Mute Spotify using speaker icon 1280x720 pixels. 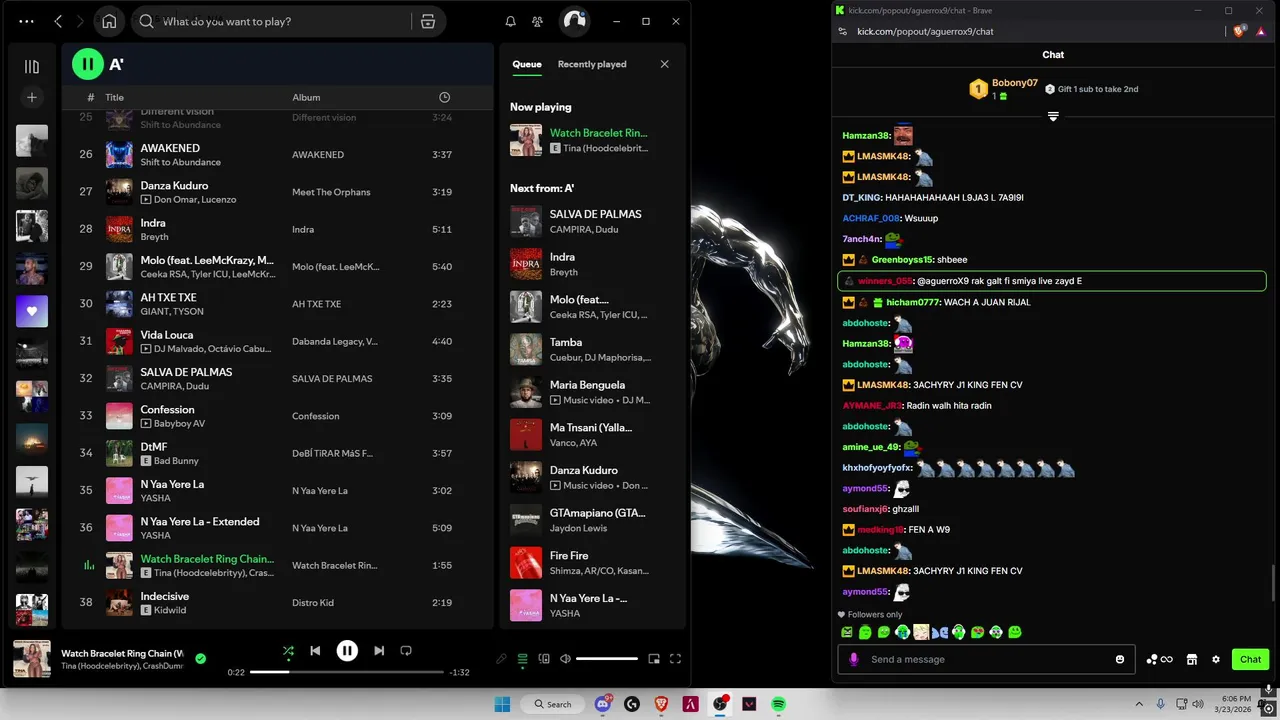565,659
